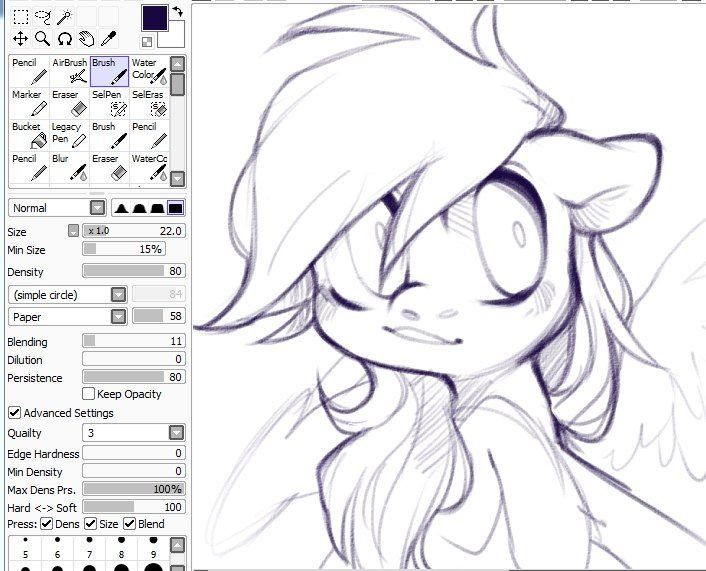This screenshot has width=706, height=571.
Task: Open the simple circle brush shape dropdown
Action: coord(68,295)
